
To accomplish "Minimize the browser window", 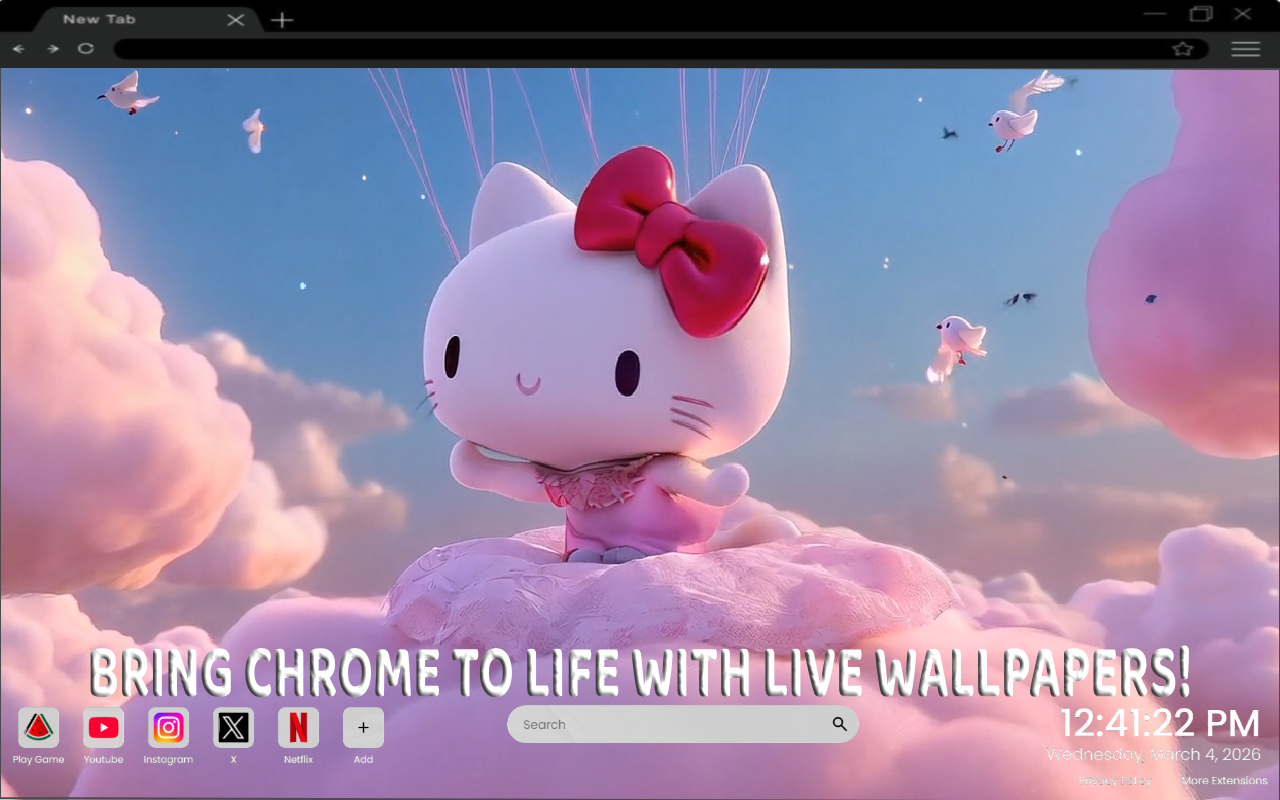I will (1155, 14).
